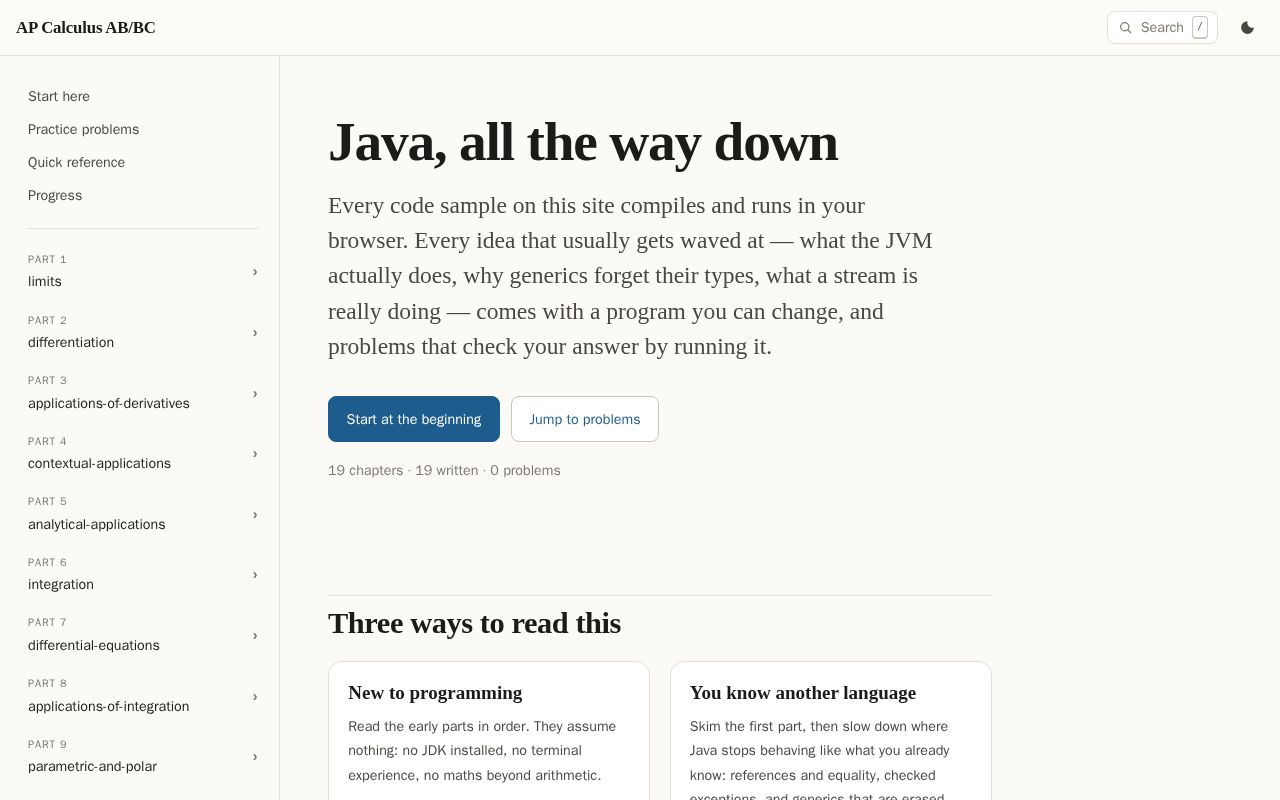Viewport: 1280px width, 800px height.
Task: Expand the Part 7 differential-equations chevron
Action: [255, 636]
